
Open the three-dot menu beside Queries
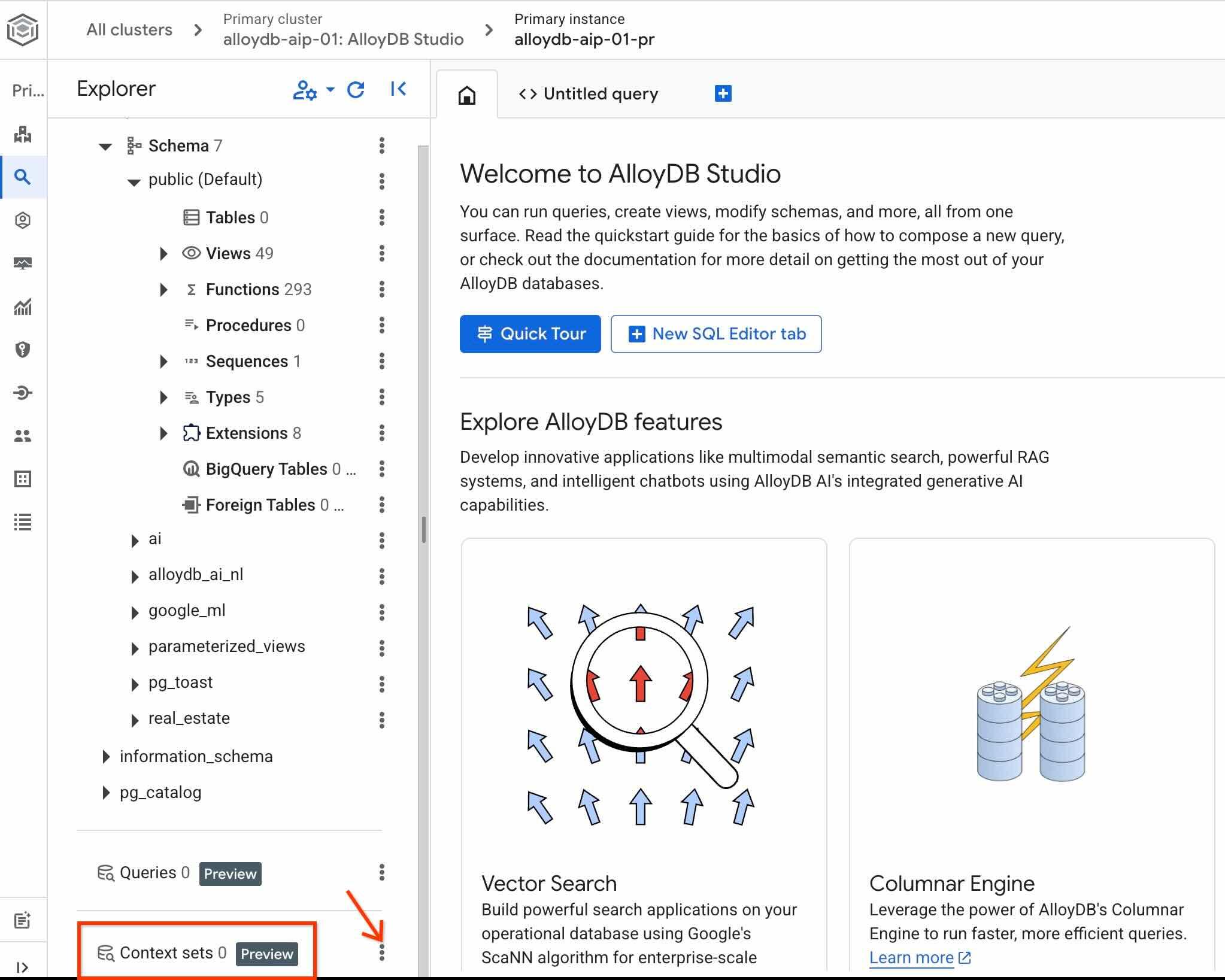(382, 872)
